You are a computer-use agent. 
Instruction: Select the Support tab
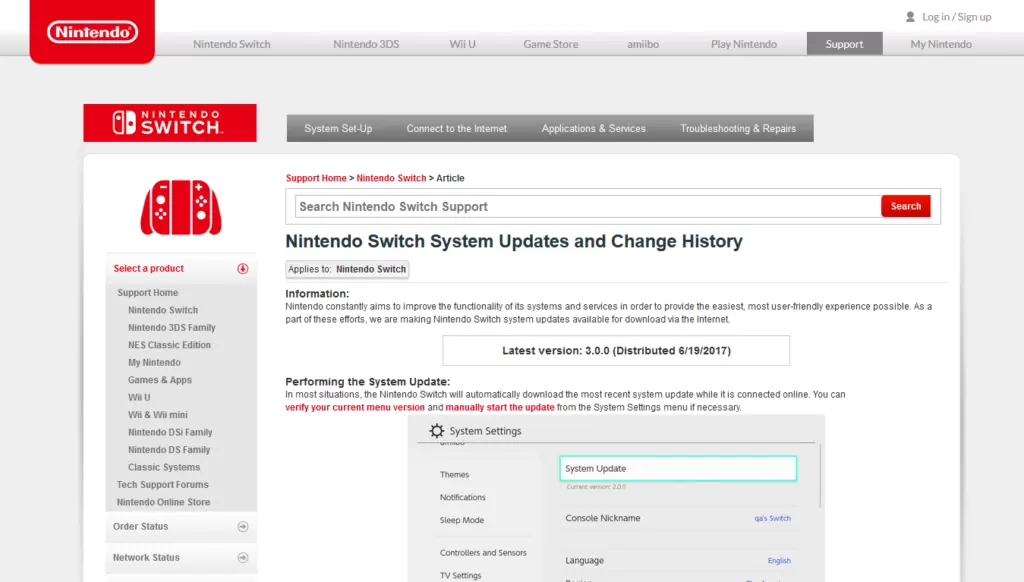point(844,44)
